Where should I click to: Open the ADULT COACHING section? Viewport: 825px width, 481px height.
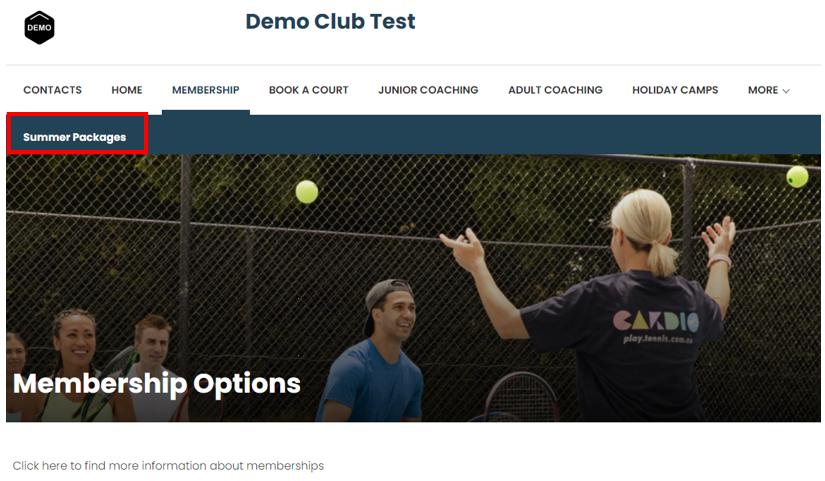555,90
